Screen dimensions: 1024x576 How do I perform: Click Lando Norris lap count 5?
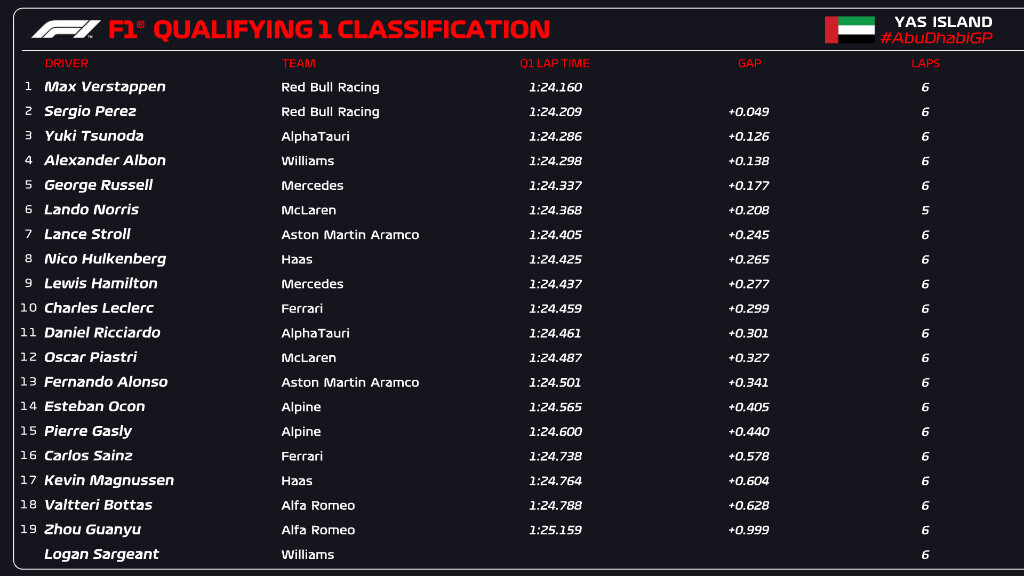925,210
